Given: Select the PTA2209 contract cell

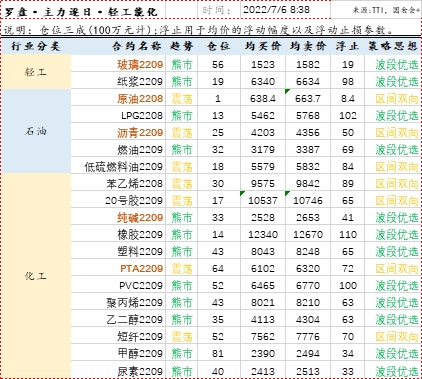Looking at the screenshot, I should (118, 268).
